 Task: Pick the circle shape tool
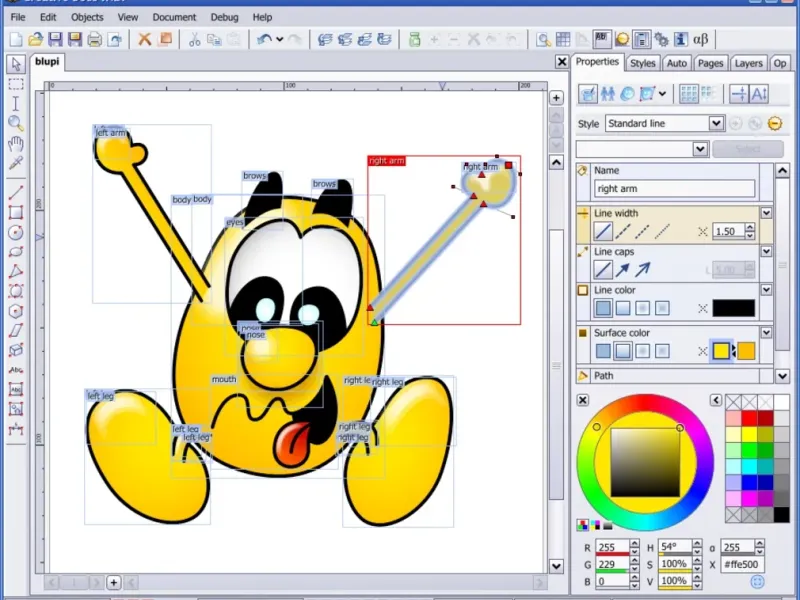click(x=16, y=232)
